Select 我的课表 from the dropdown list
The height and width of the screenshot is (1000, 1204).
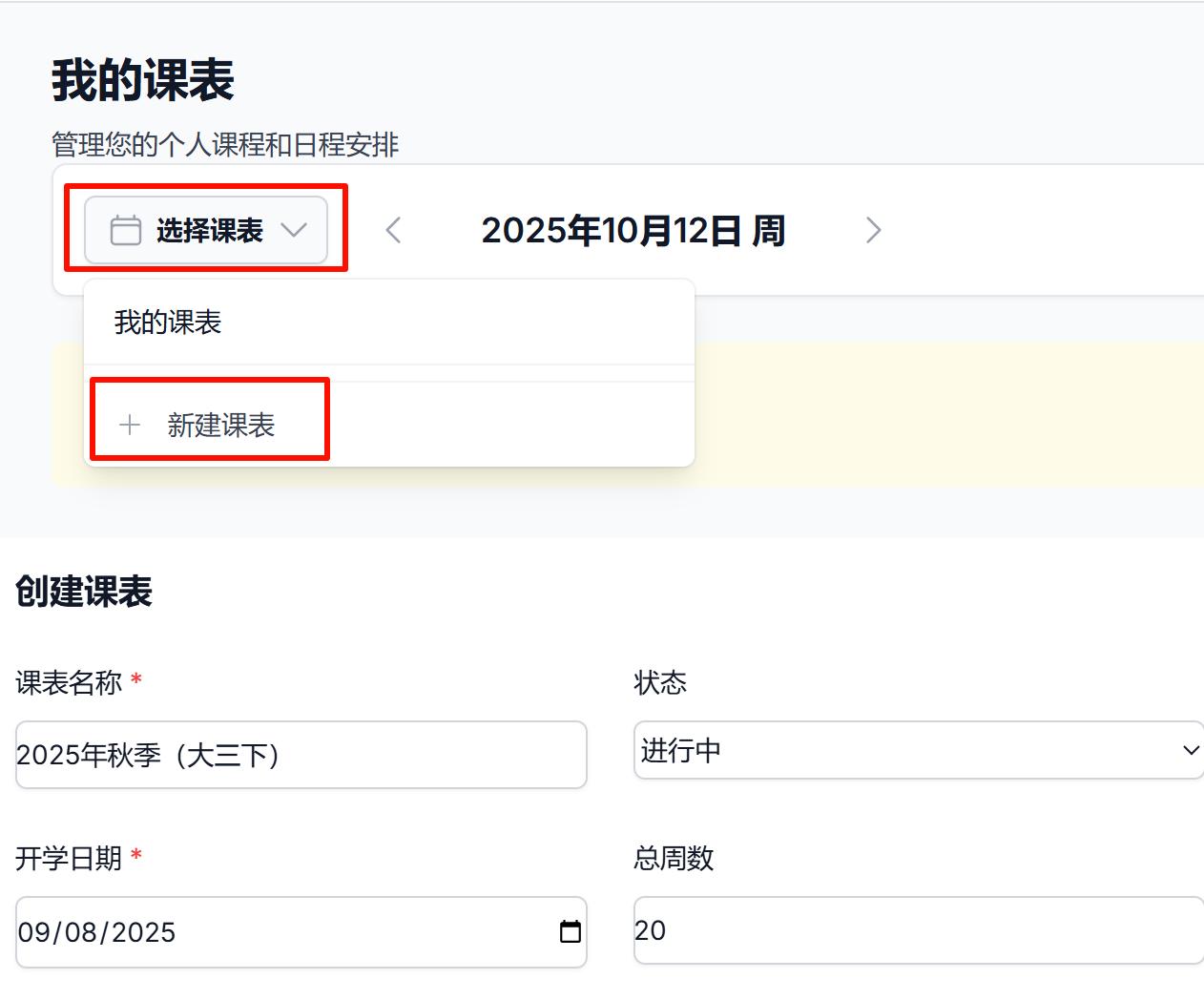pyautogui.click(x=168, y=323)
